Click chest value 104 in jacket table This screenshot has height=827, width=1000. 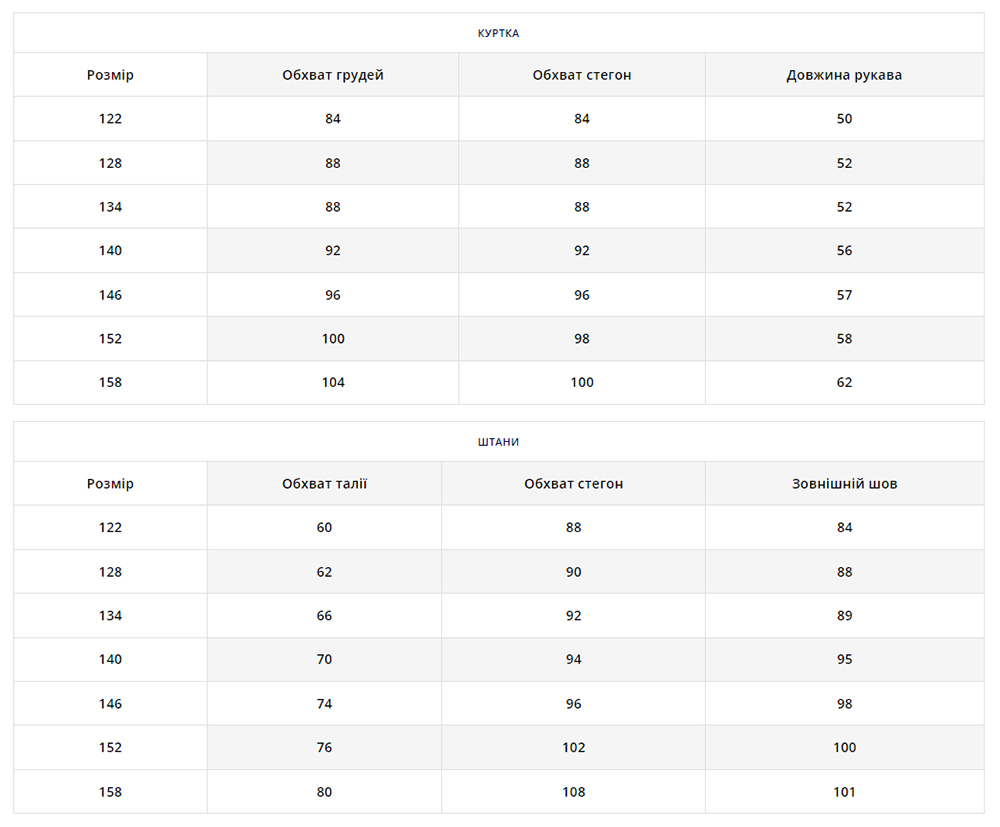332,382
